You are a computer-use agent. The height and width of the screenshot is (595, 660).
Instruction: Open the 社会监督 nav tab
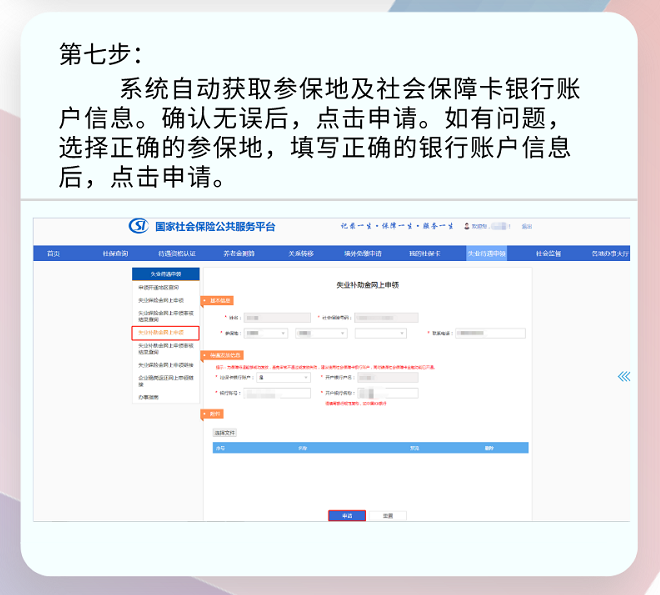point(548,253)
